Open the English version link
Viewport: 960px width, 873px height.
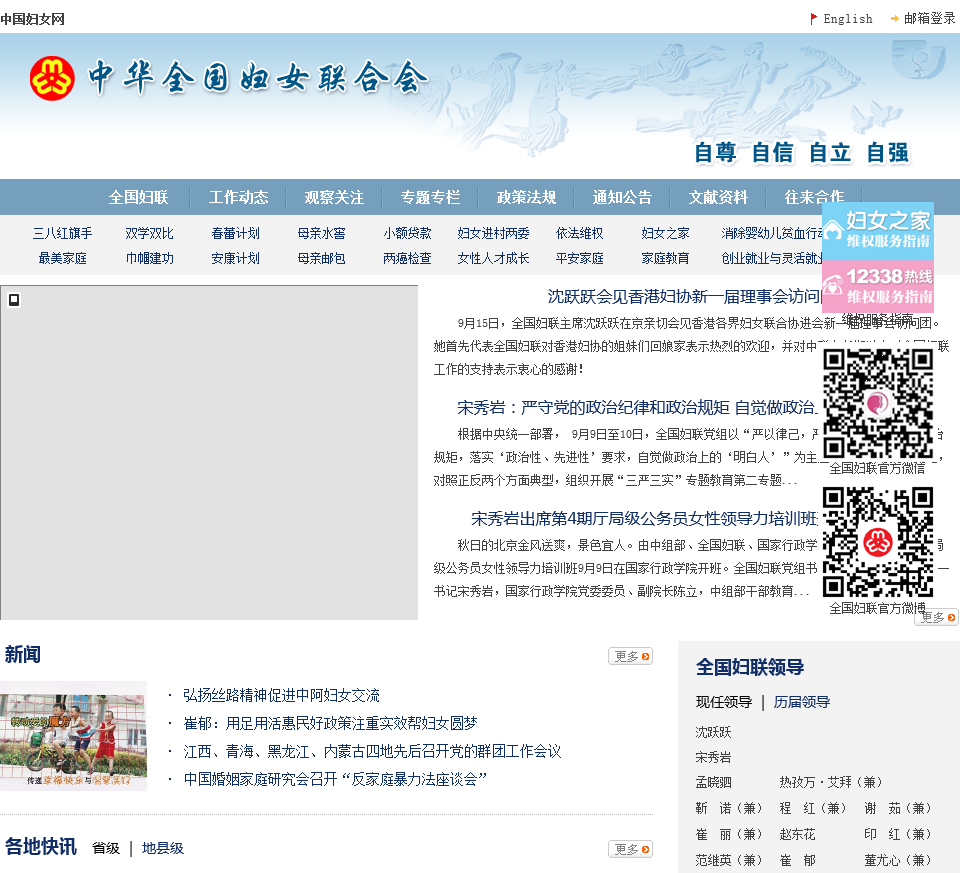click(848, 19)
